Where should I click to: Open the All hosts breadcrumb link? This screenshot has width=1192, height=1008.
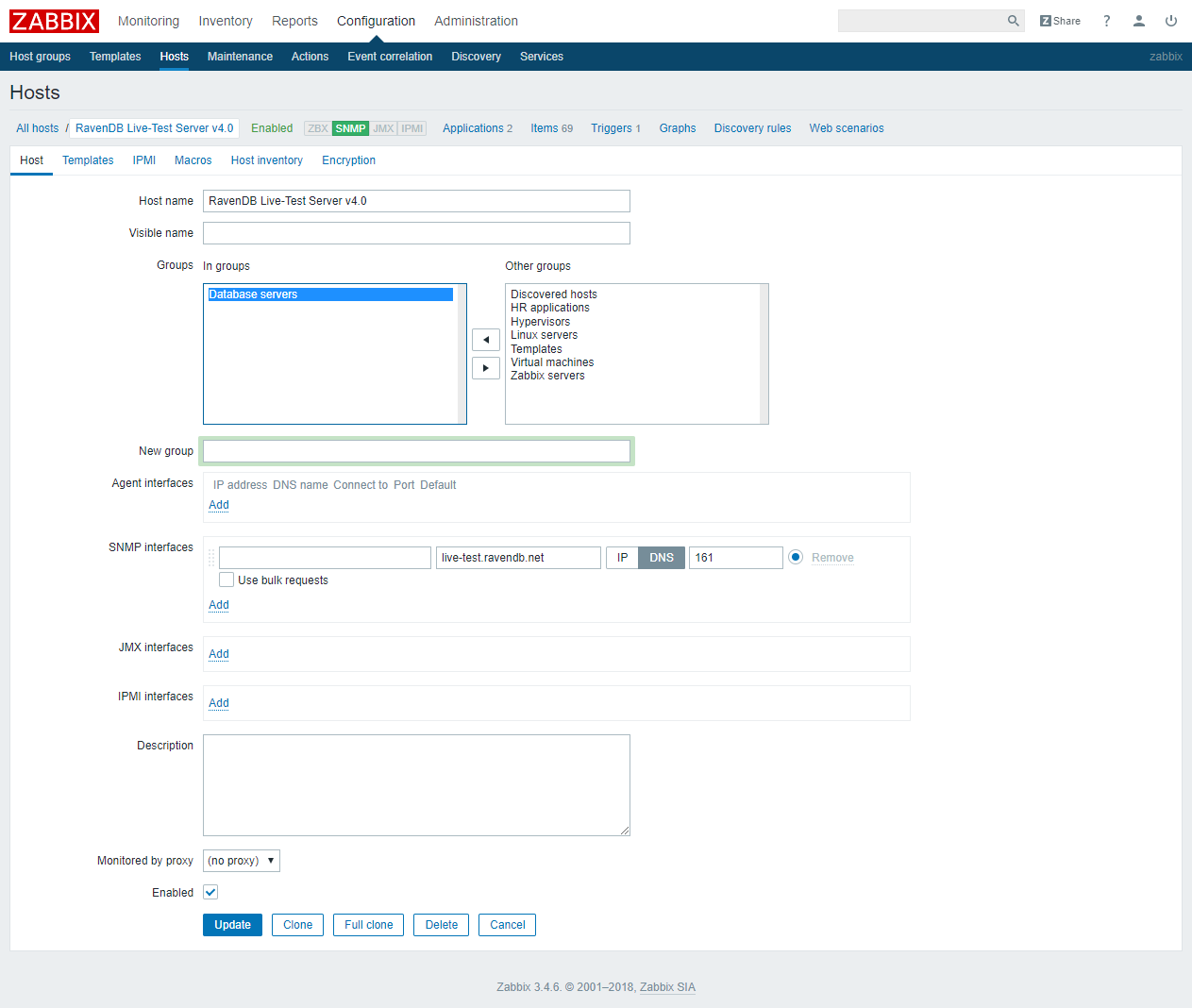37,128
